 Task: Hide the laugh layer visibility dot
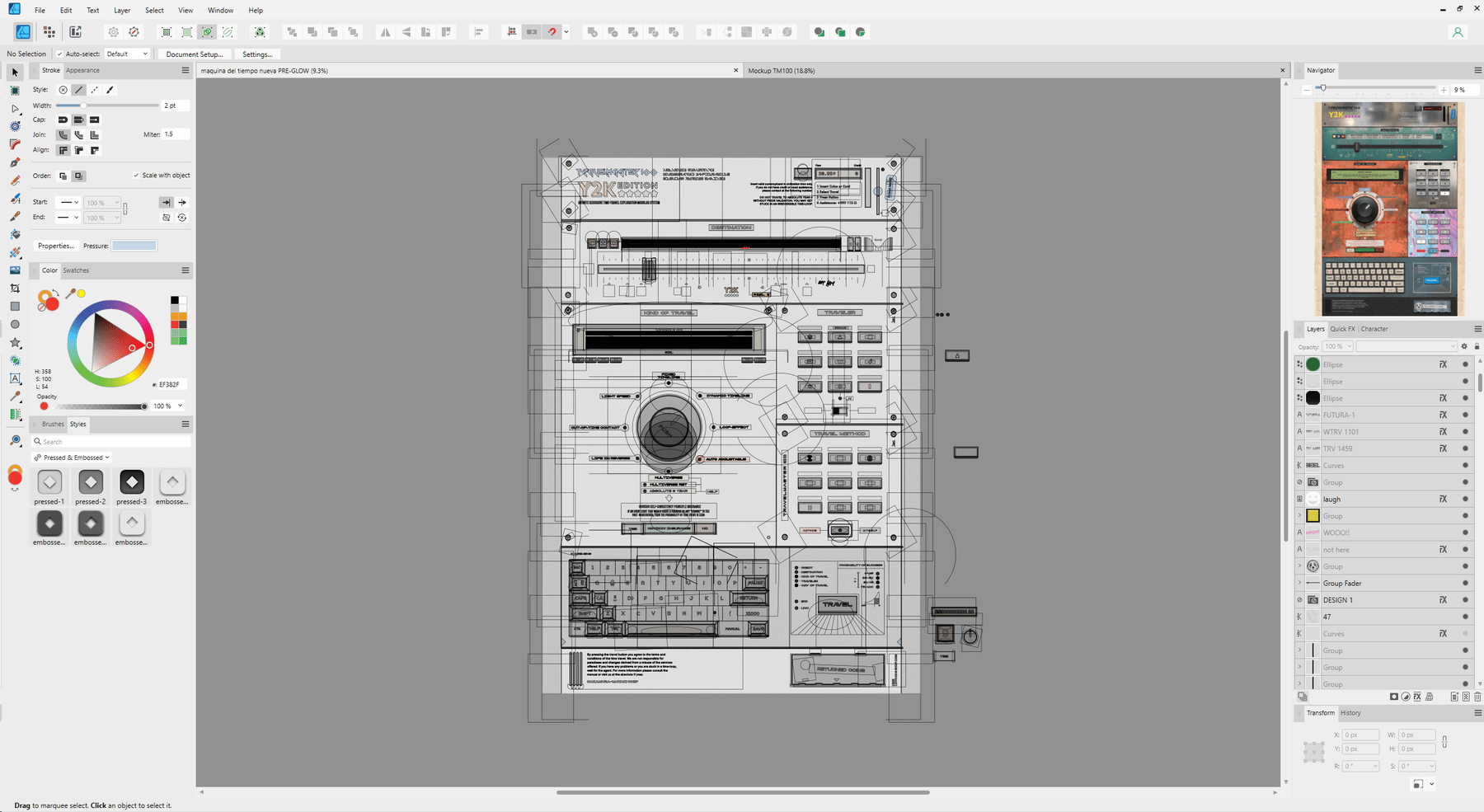click(x=1465, y=499)
